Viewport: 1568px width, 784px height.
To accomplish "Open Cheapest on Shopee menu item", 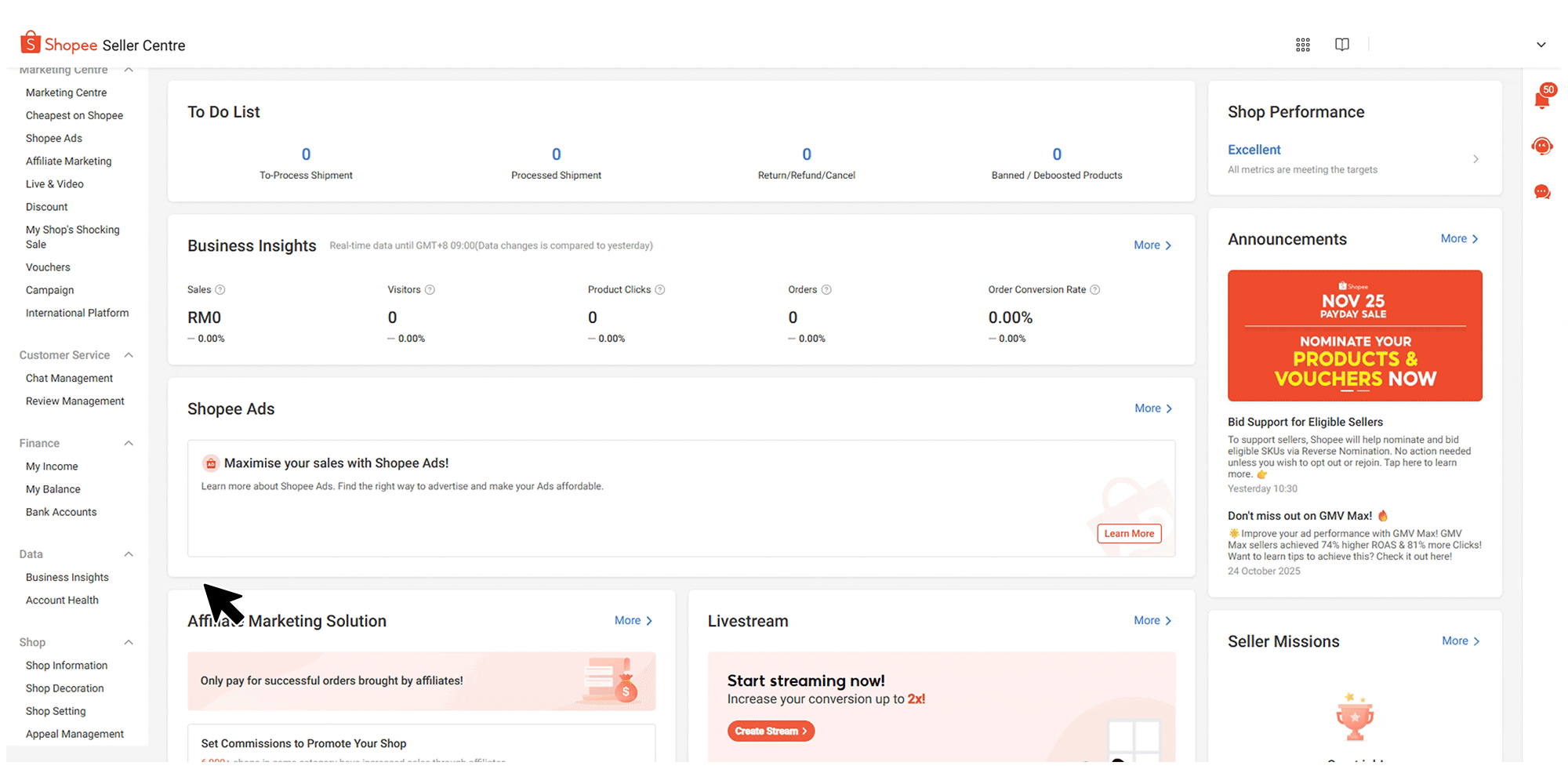I will coord(74,115).
